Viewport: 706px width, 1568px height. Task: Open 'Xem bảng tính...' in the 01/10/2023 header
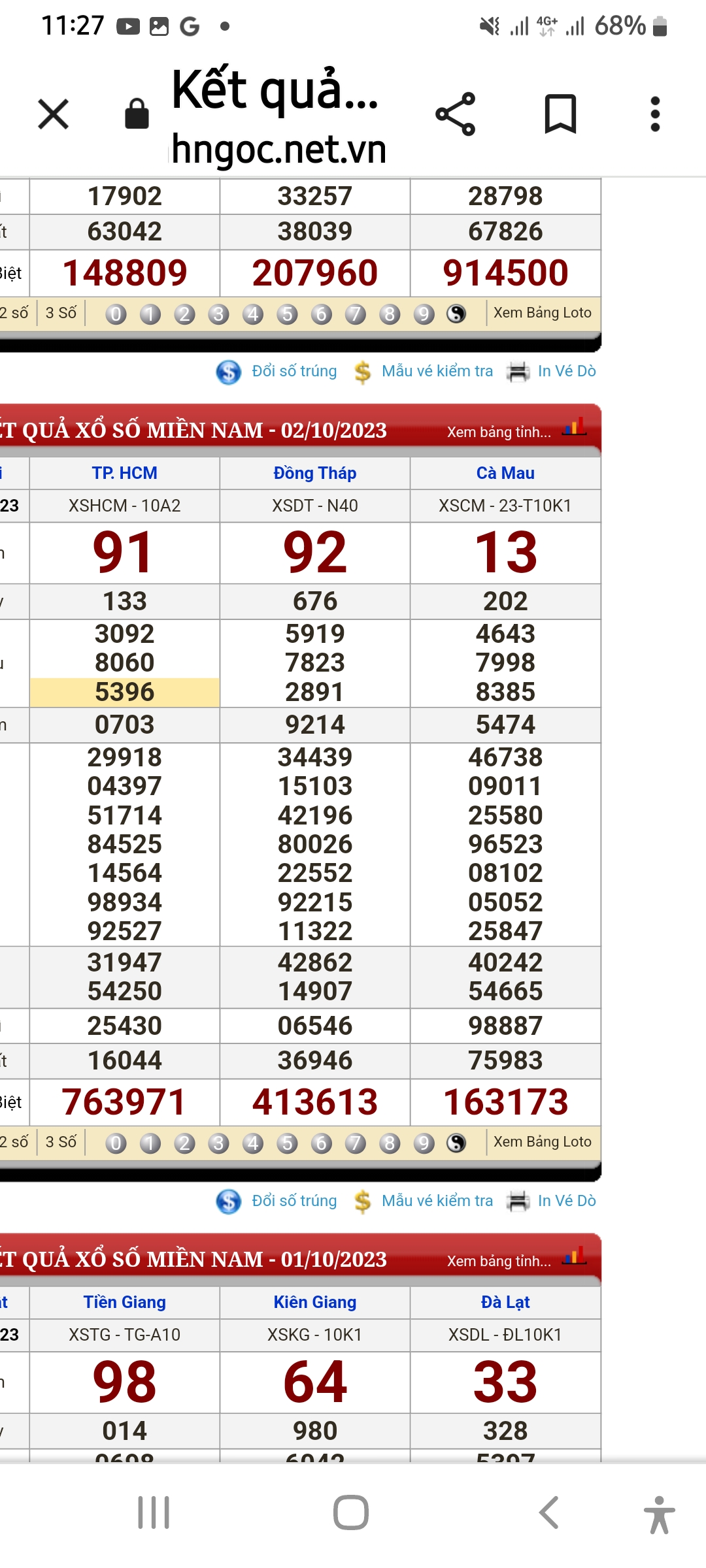499,1261
